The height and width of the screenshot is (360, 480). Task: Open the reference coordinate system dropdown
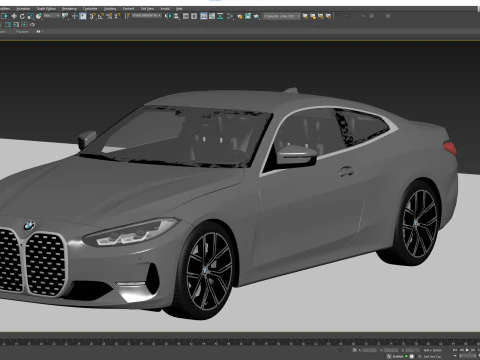52,16
